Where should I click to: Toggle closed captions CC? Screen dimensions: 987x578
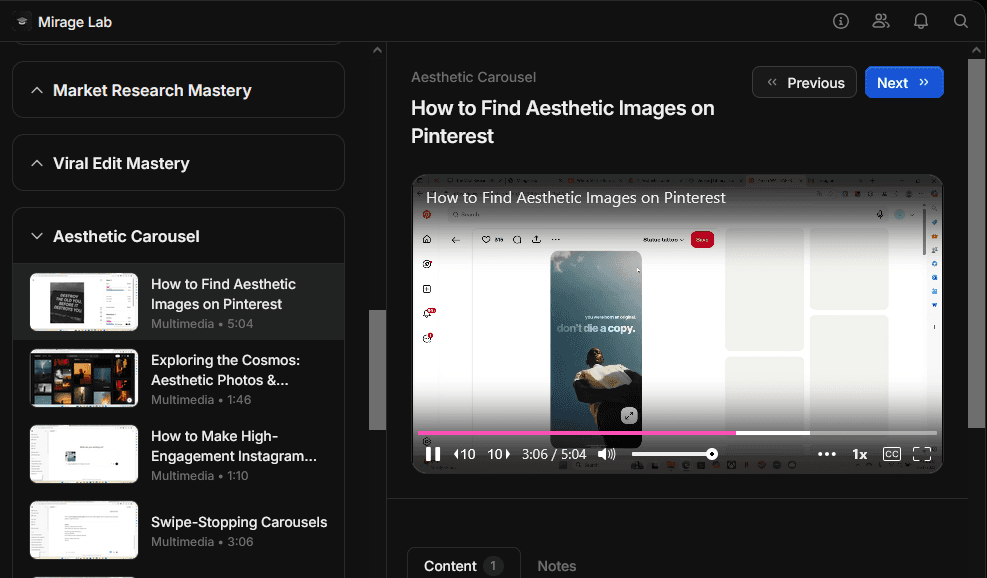(891, 454)
